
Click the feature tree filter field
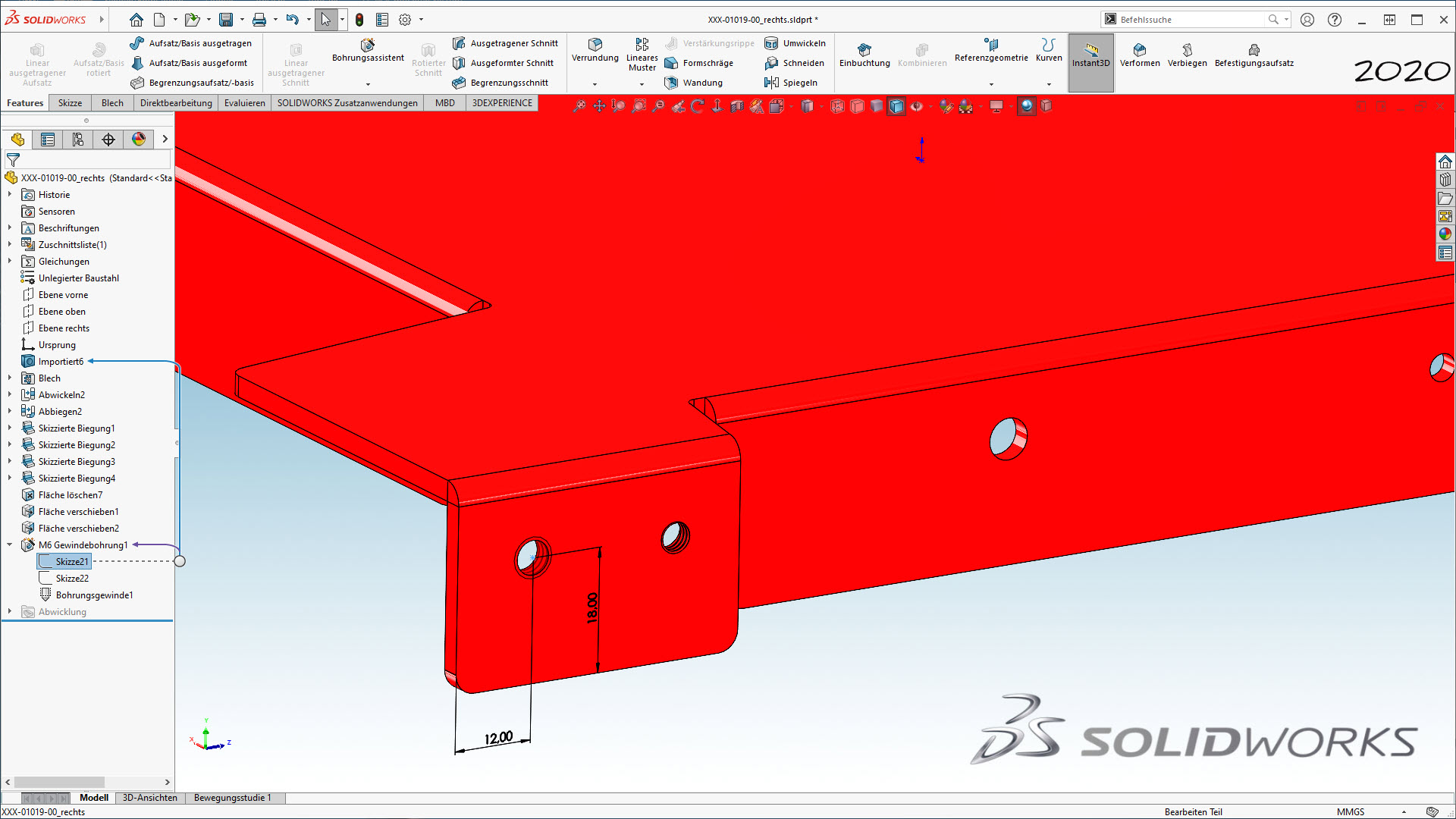coord(88,160)
